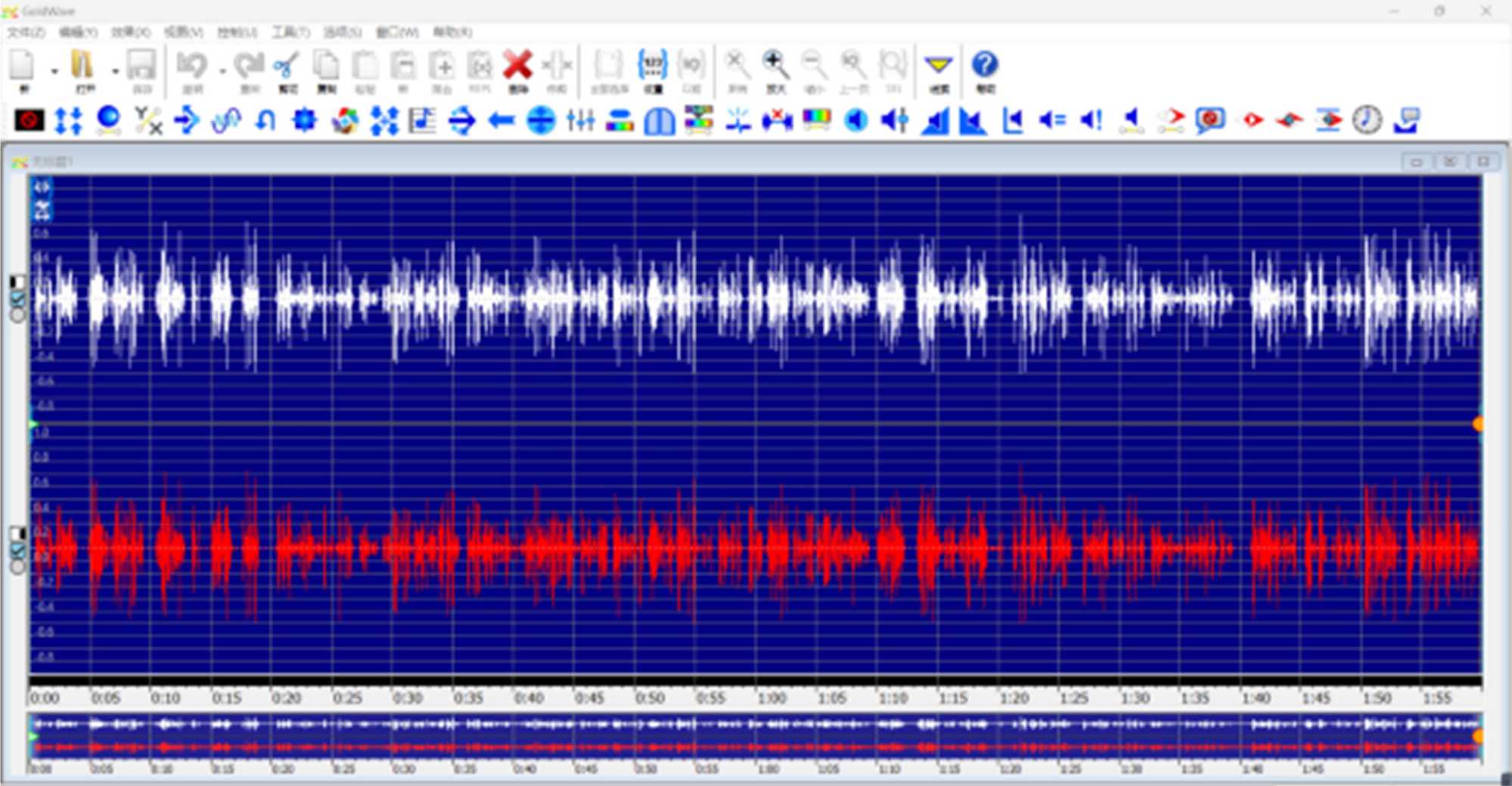Select the white channel radio button

click(x=17, y=315)
